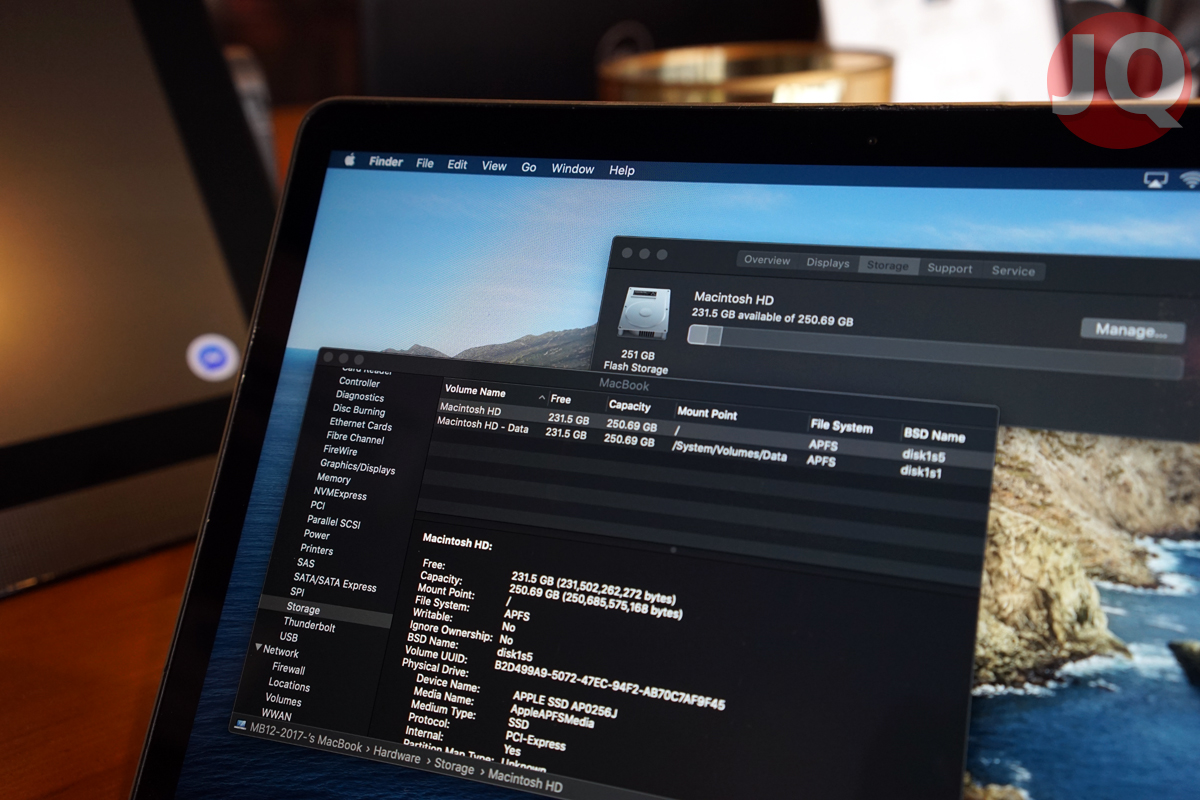Select Fibre Channel in the sidebar
1200x800 pixels.
click(355, 438)
